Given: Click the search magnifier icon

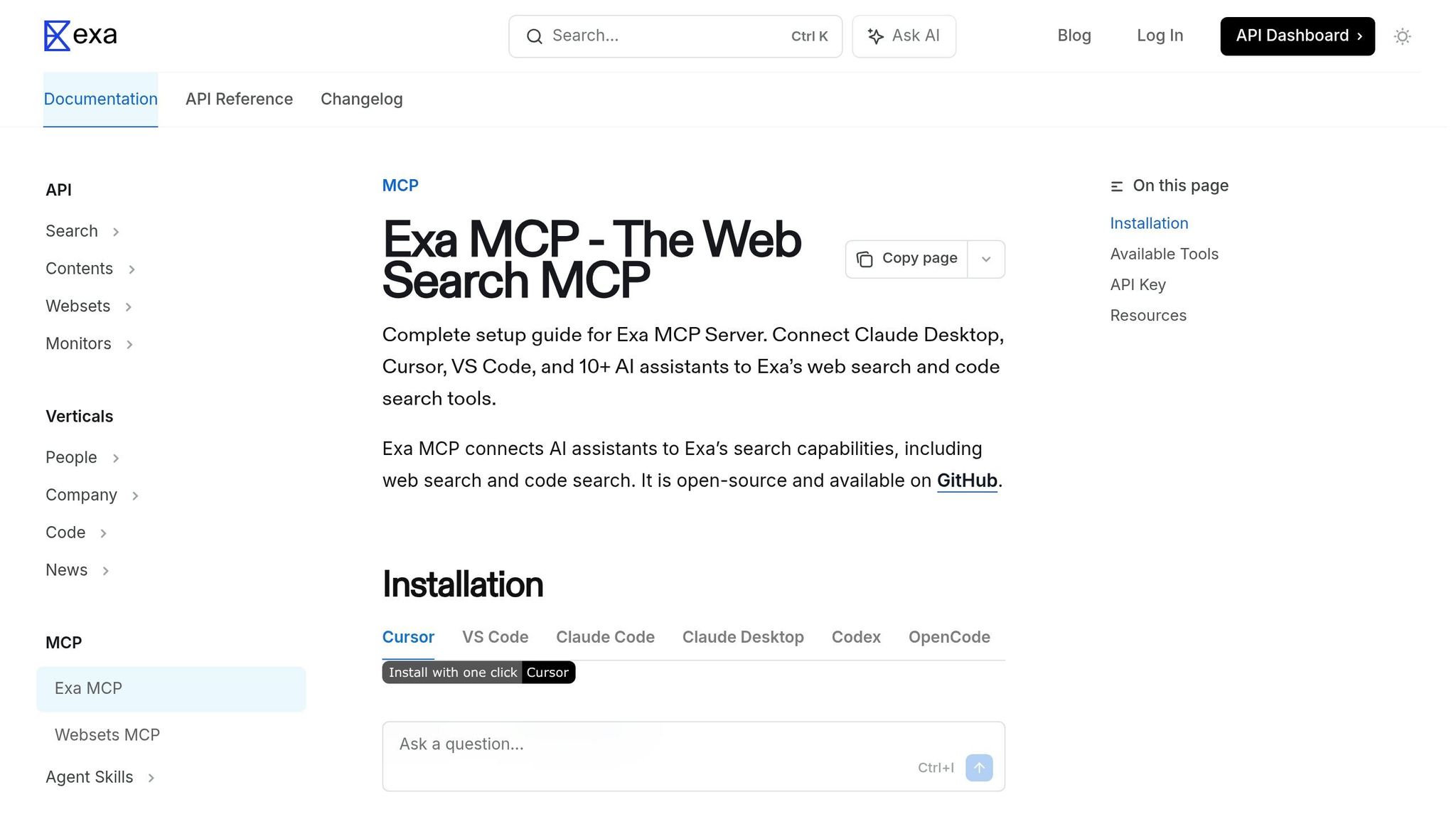Looking at the screenshot, I should point(535,36).
